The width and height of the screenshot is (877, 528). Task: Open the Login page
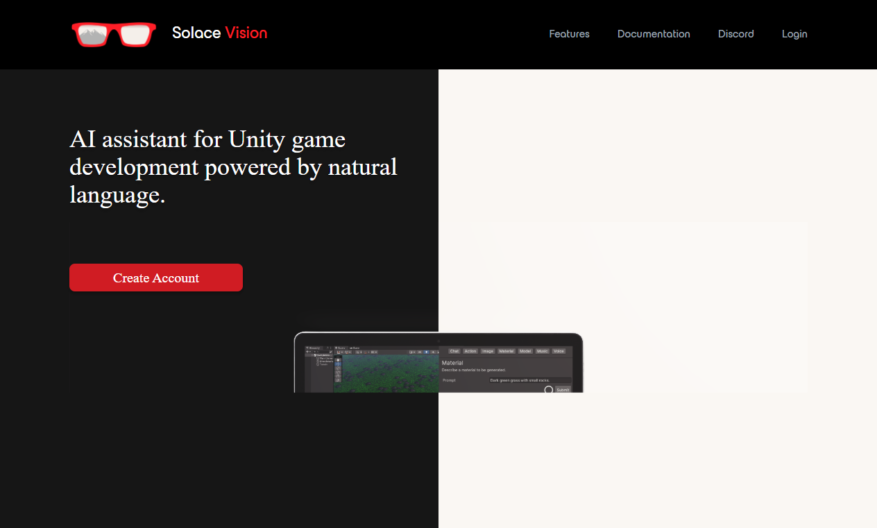[794, 34]
